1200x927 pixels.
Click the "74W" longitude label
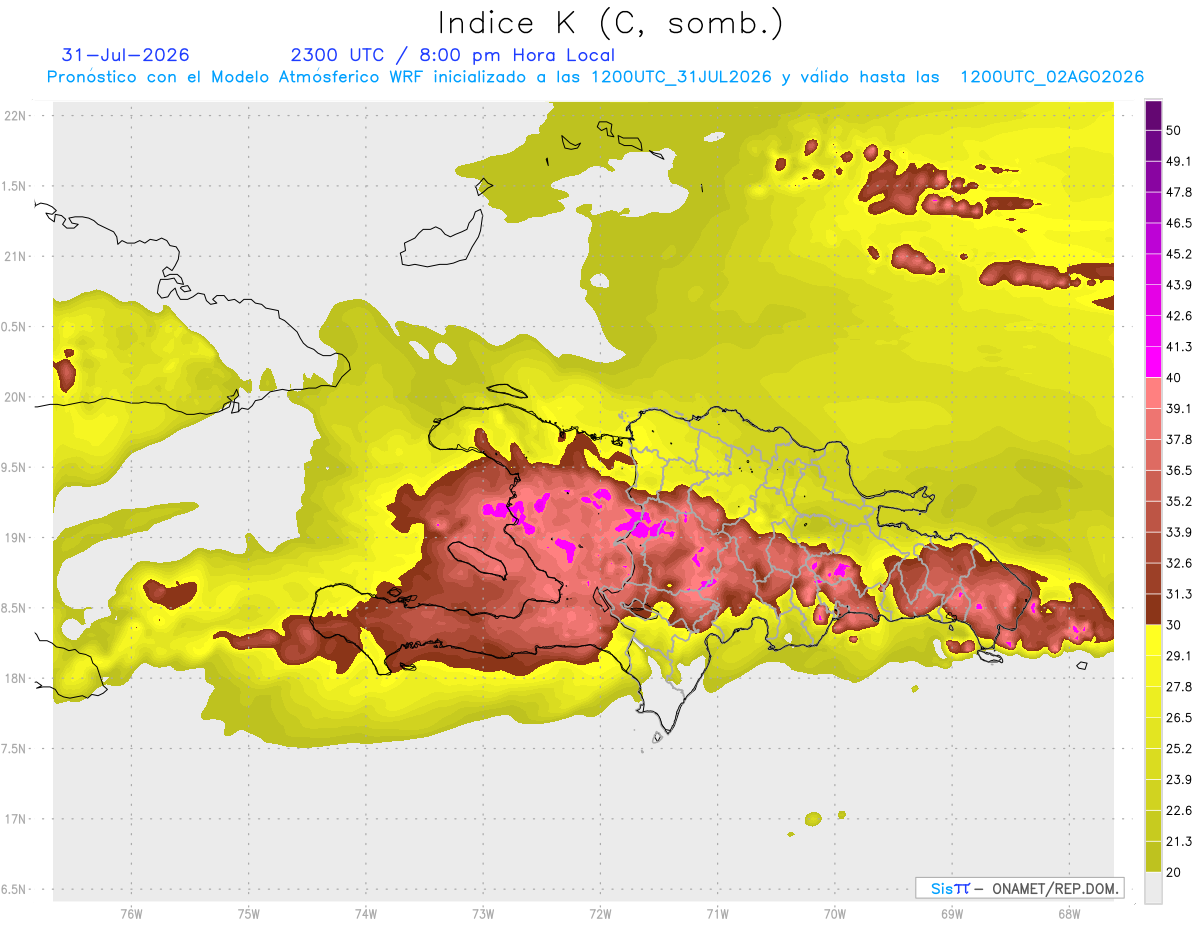tap(365, 913)
